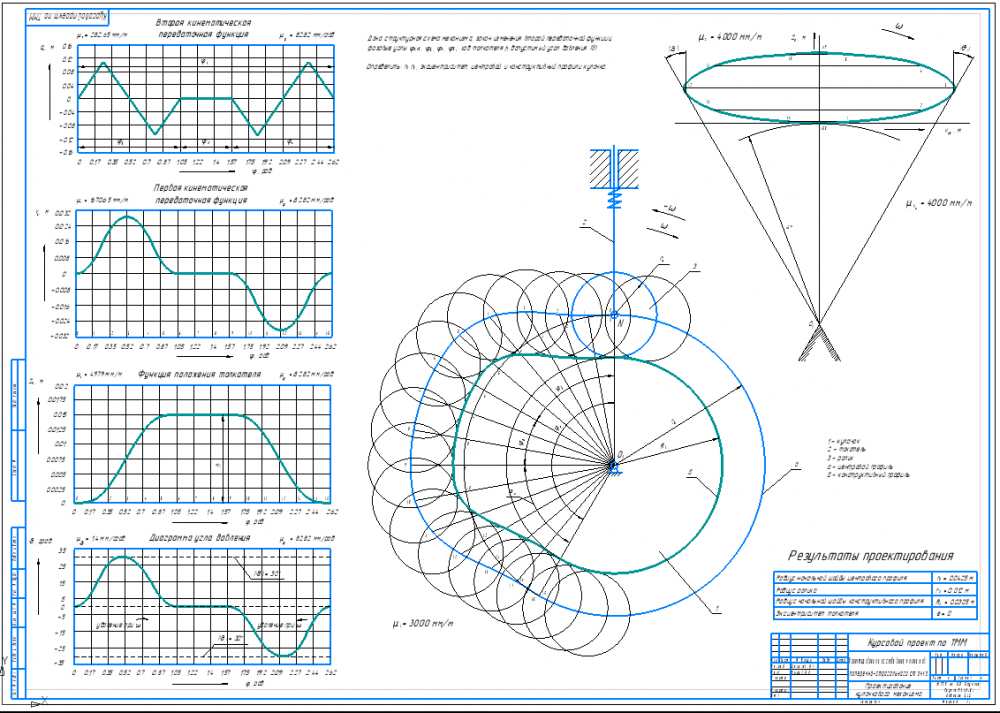Viewport: 1000px width, 713px height.
Task: Select the 'μl = 4000 мм/м' label above the ellipse
Action: tap(730, 37)
